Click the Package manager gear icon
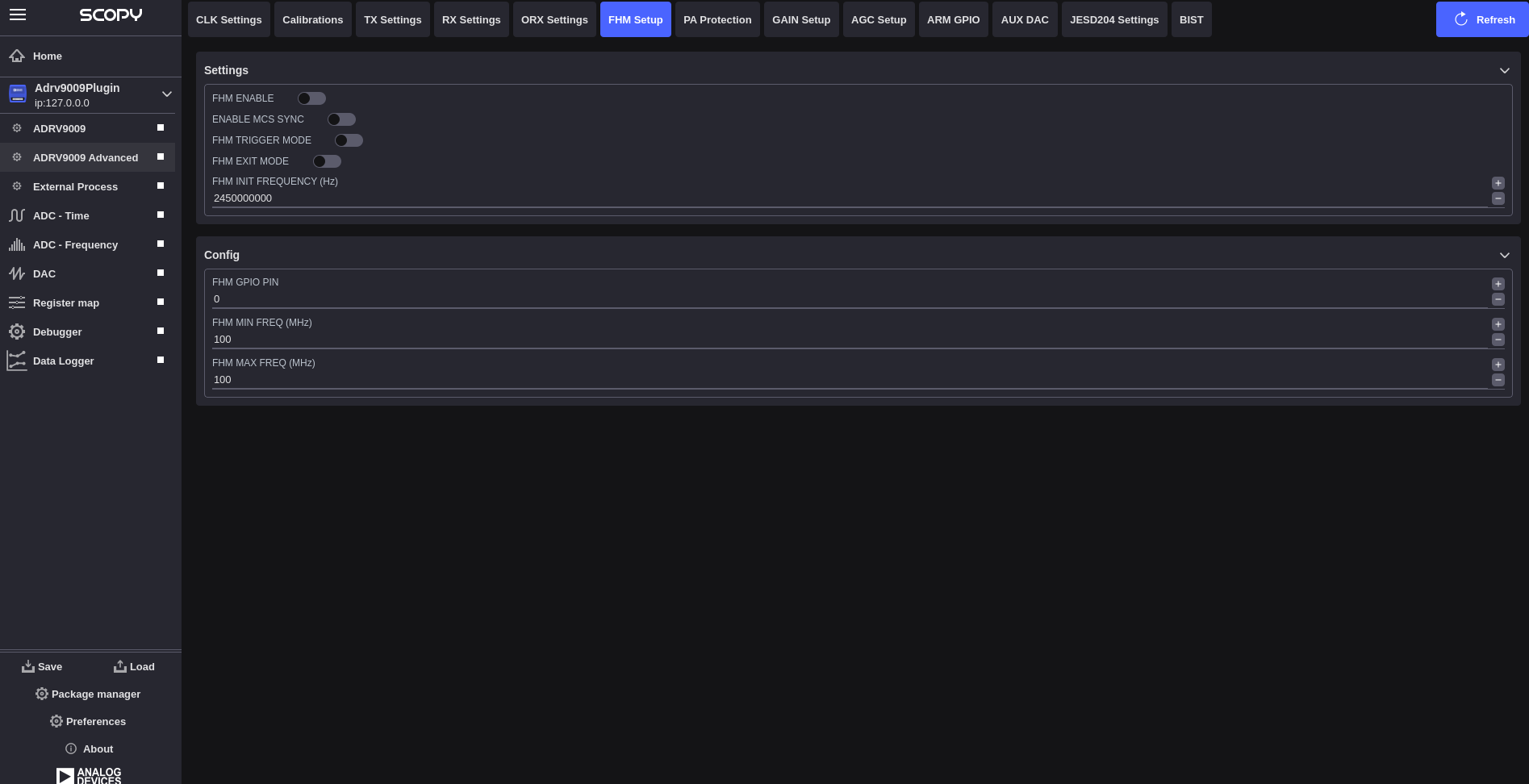This screenshot has height=784, width=1529. (x=42, y=694)
